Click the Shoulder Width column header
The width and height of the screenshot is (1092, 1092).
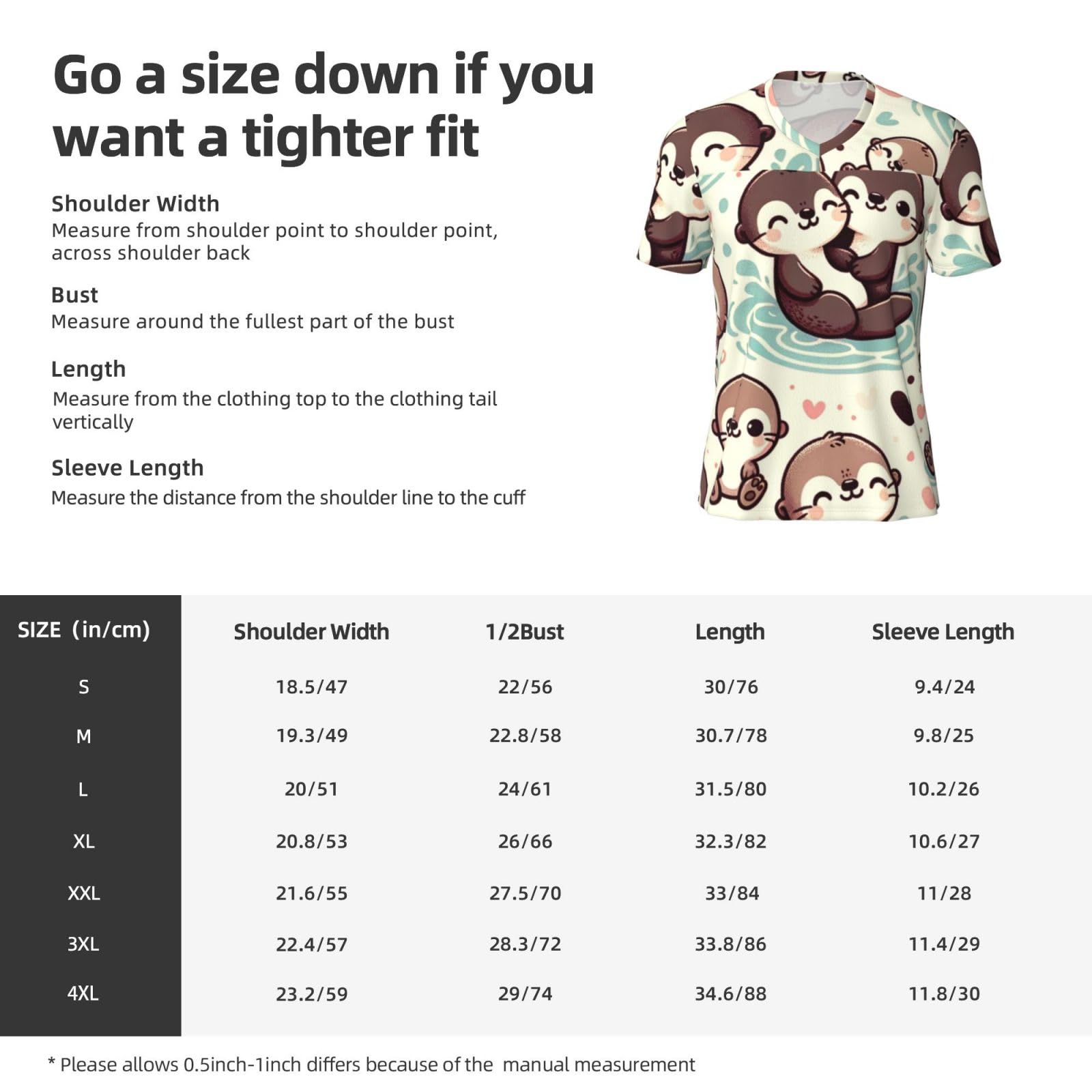click(311, 632)
